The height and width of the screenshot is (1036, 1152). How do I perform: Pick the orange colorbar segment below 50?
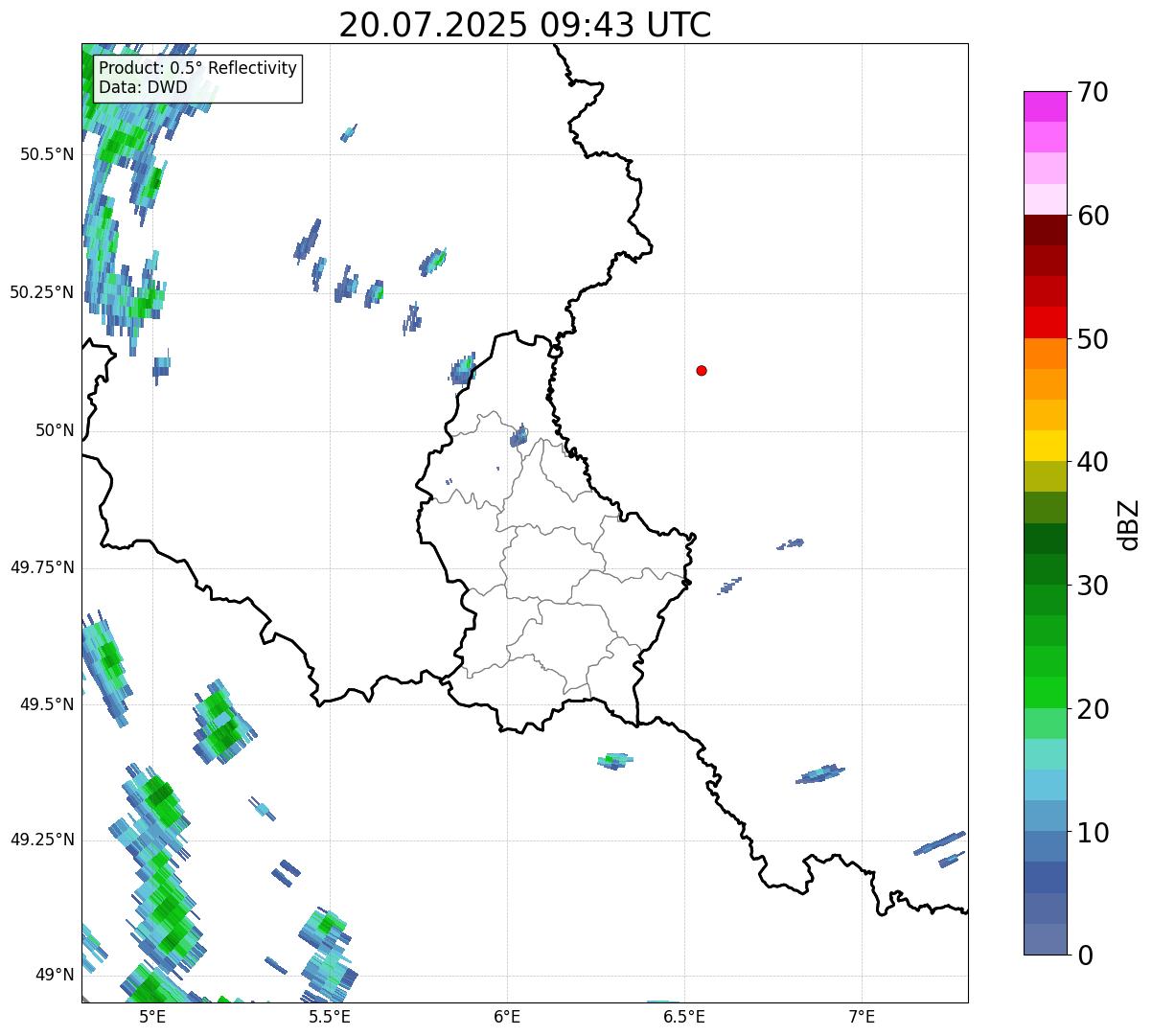[1045, 354]
